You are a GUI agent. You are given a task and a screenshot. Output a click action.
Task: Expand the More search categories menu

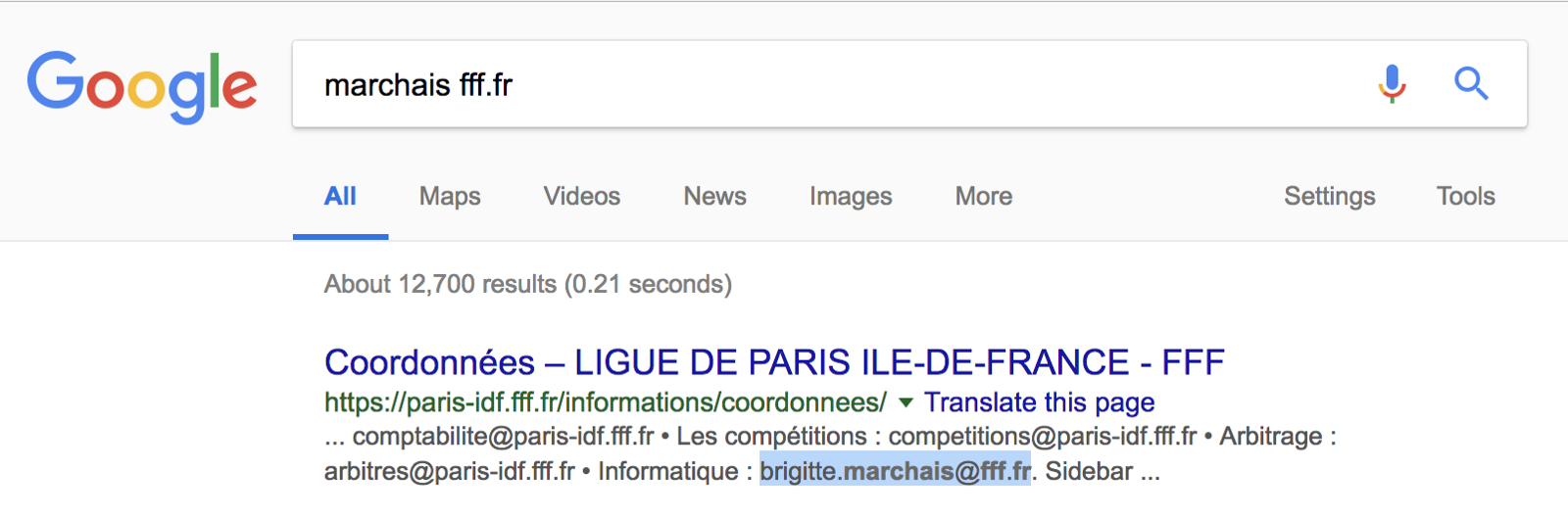coord(984,197)
